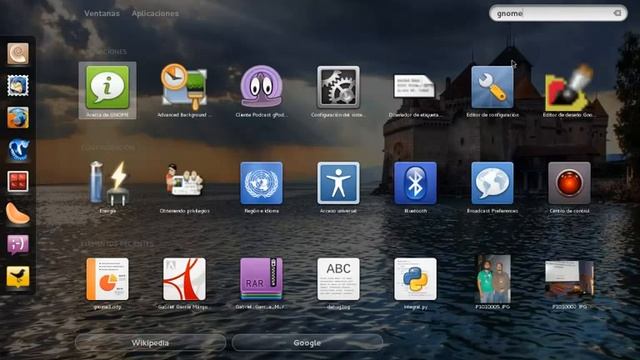Open Bluetooth settings
Screen dimensions: 640x360
tap(415, 187)
